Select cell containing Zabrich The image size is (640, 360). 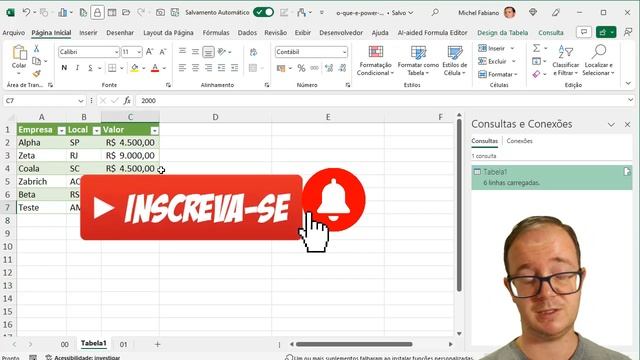coord(41,182)
